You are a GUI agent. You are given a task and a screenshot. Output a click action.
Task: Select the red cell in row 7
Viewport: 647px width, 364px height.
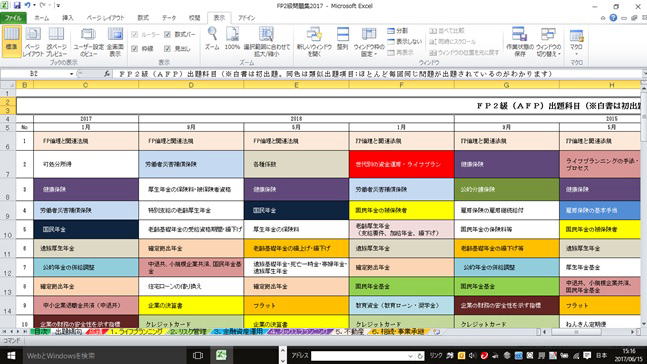(x=401, y=164)
